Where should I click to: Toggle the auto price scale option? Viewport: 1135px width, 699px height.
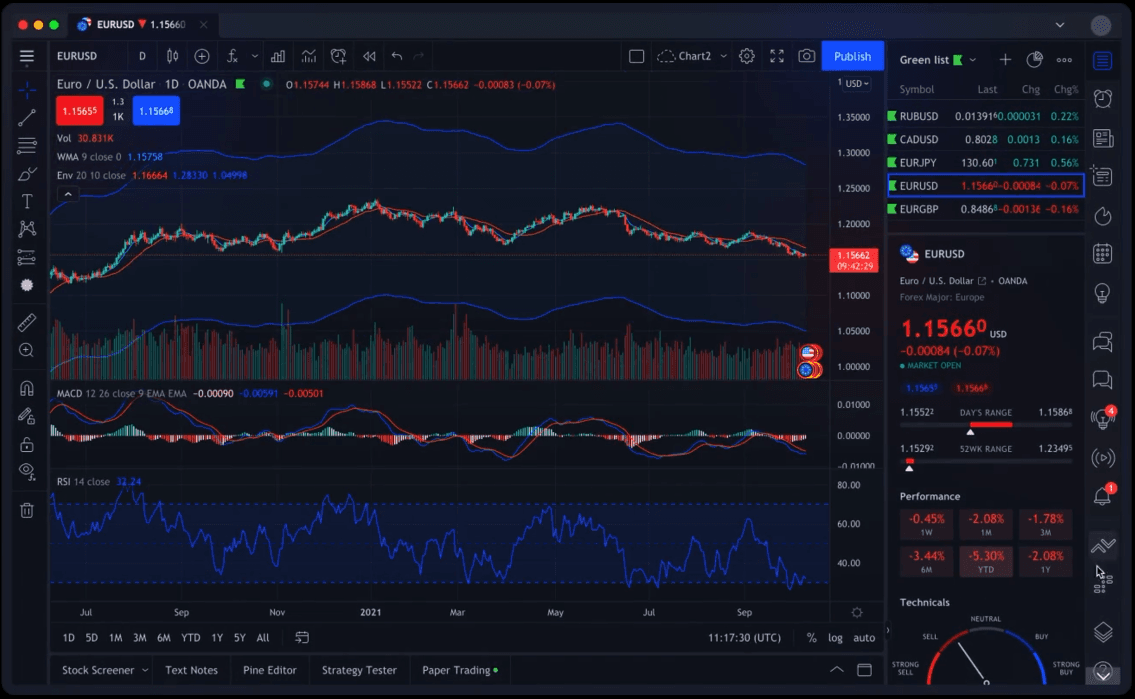click(x=863, y=637)
